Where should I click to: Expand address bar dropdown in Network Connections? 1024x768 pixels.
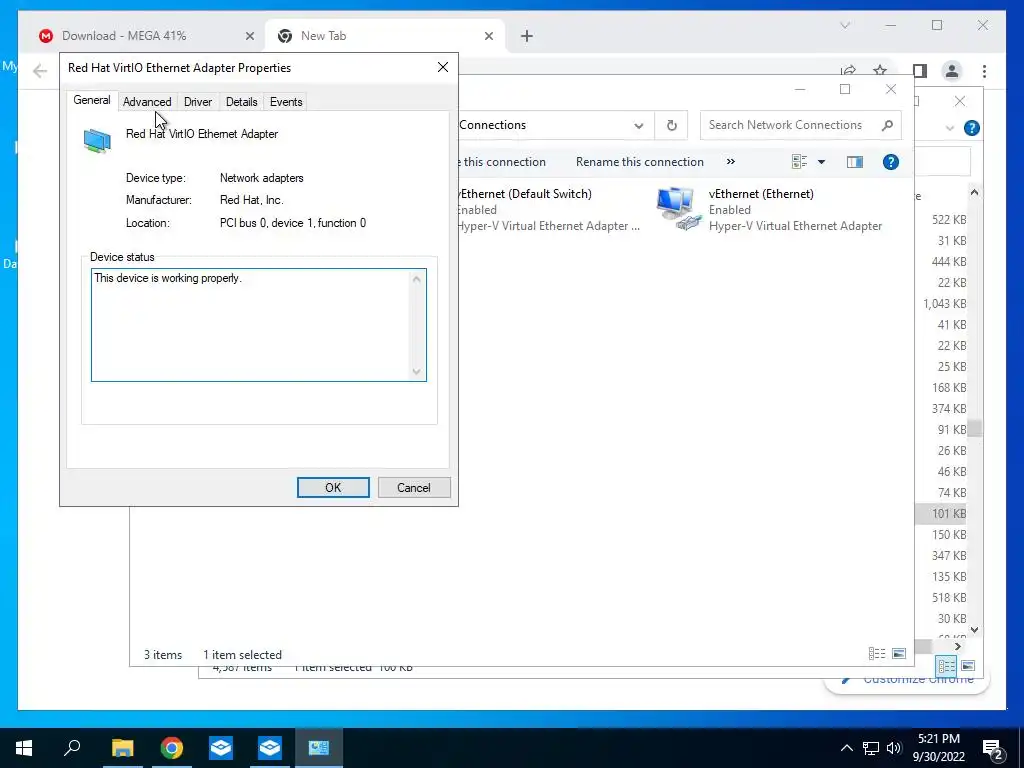[x=639, y=125]
